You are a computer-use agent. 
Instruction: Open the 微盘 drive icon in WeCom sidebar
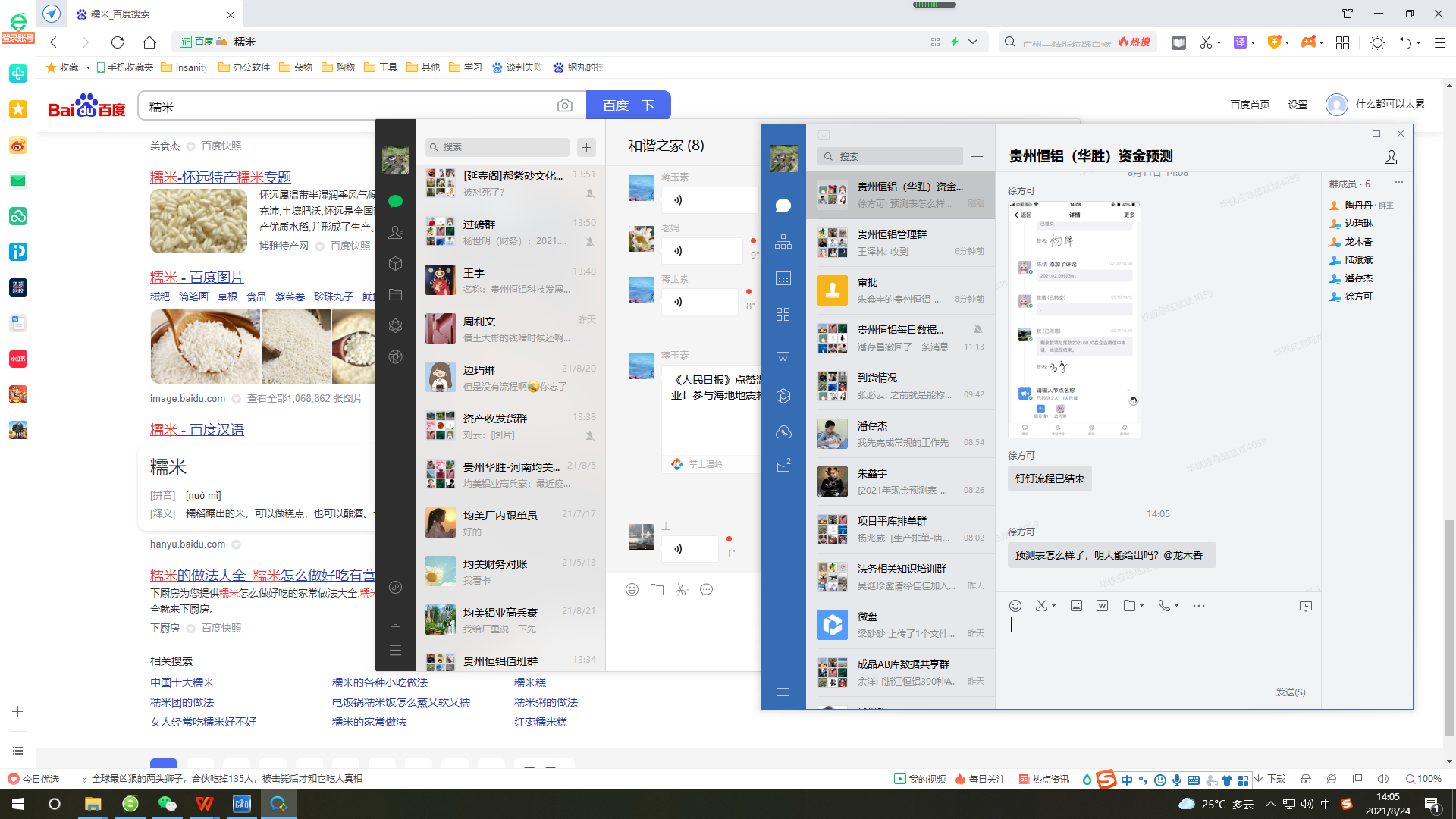coord(783,396)
